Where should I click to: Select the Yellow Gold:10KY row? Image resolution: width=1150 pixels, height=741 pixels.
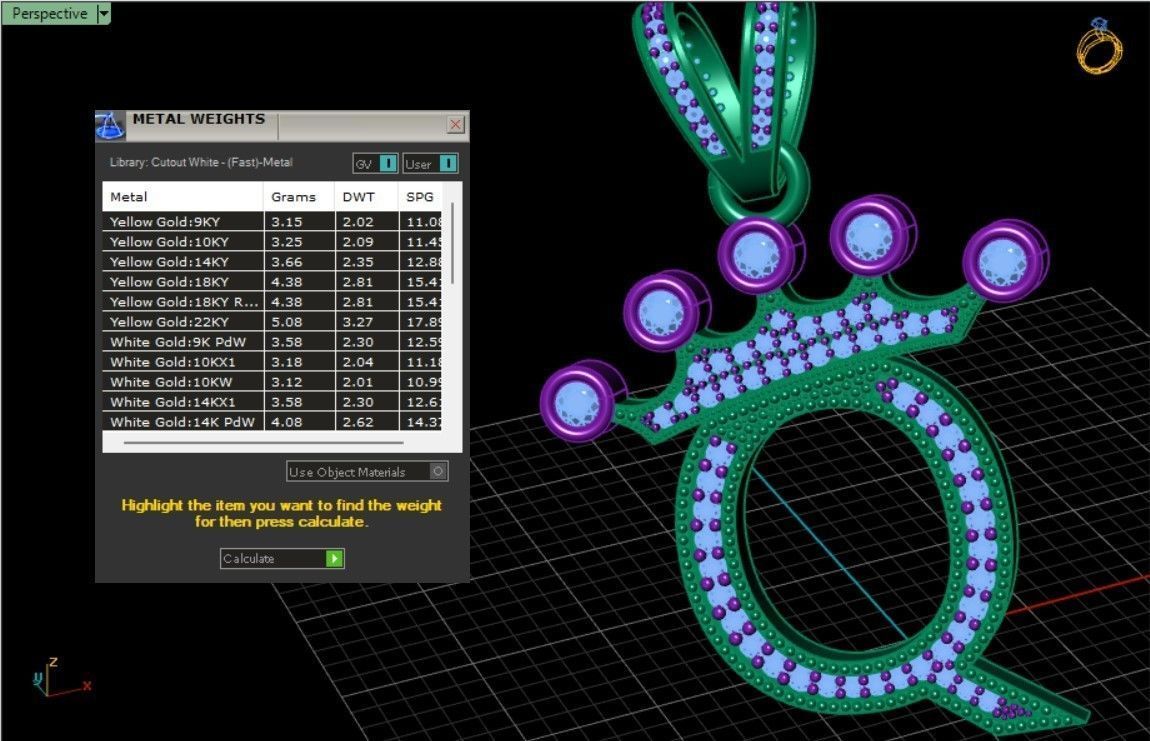coord(272,241)
